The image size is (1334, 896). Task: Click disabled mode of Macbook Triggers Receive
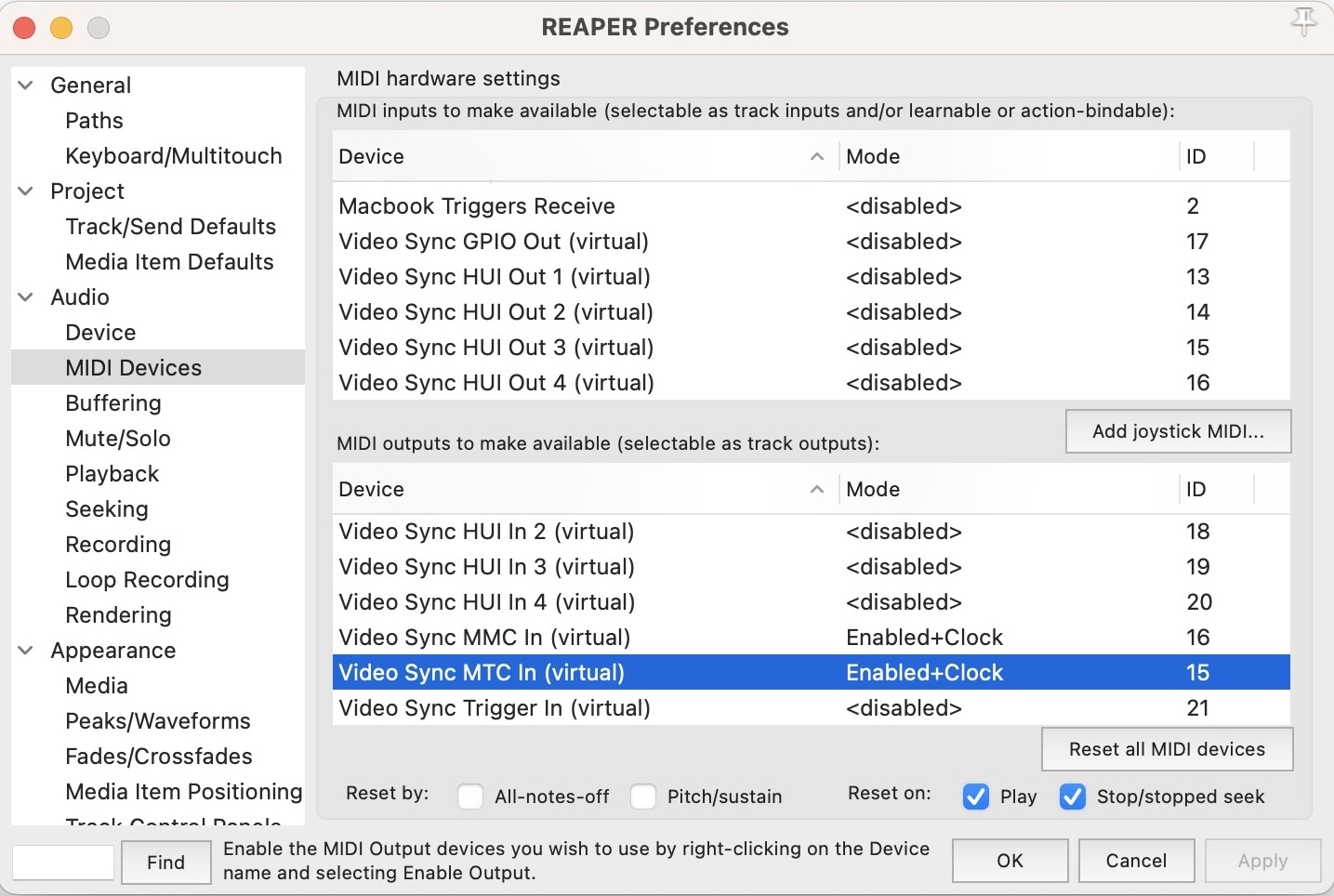(x=904, y=206)
